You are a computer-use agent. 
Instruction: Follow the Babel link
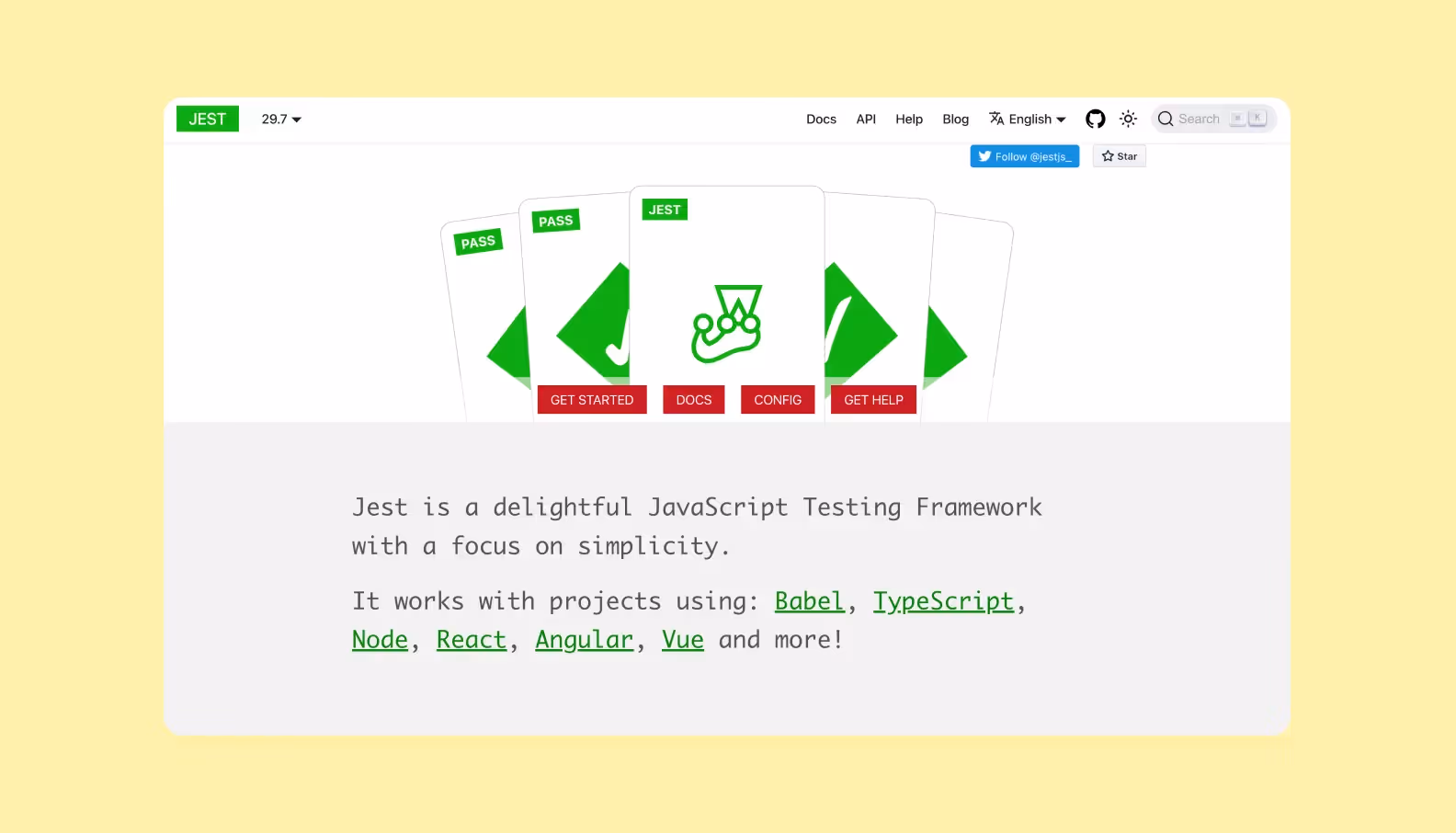point(809,601)
